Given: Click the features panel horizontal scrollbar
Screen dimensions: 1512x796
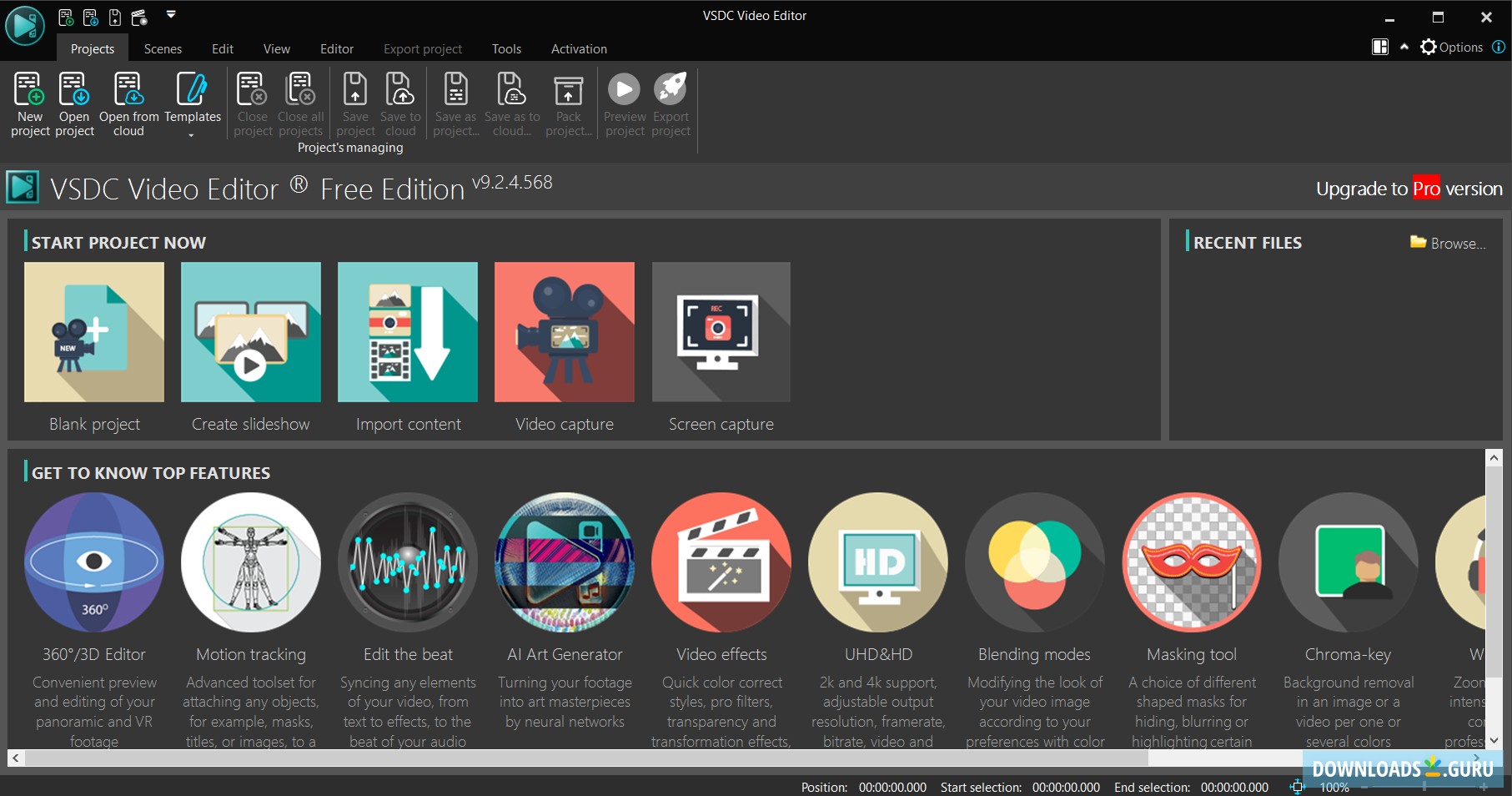Looking at the screenshot, I should coord(584,758).
